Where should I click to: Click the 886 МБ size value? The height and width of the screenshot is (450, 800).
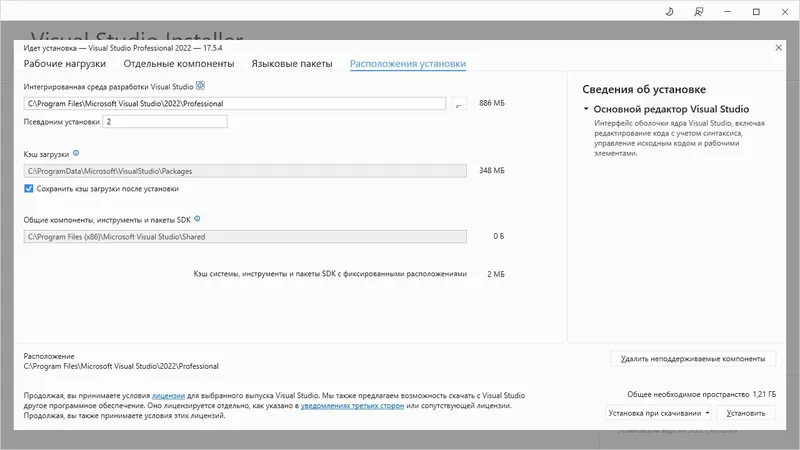(492, 103)
